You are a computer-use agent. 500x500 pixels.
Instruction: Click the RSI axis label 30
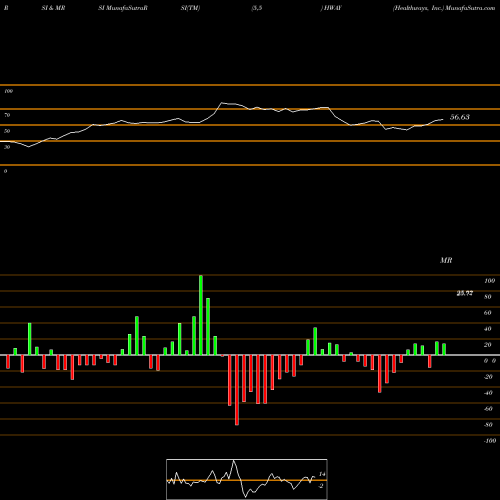tap(7, 147)
